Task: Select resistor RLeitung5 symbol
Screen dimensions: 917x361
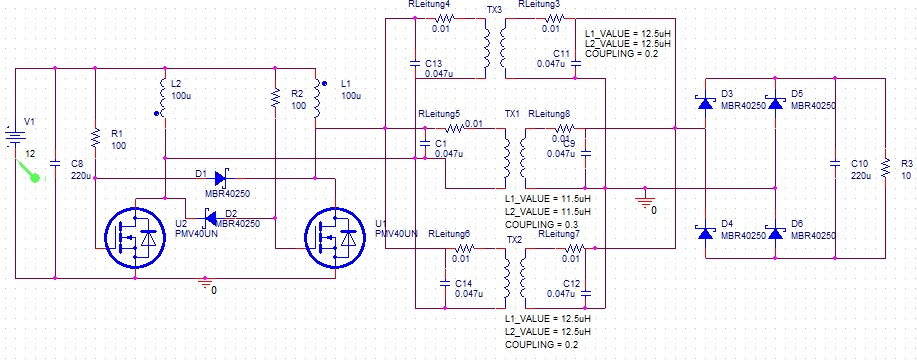Action: (454, 128)
